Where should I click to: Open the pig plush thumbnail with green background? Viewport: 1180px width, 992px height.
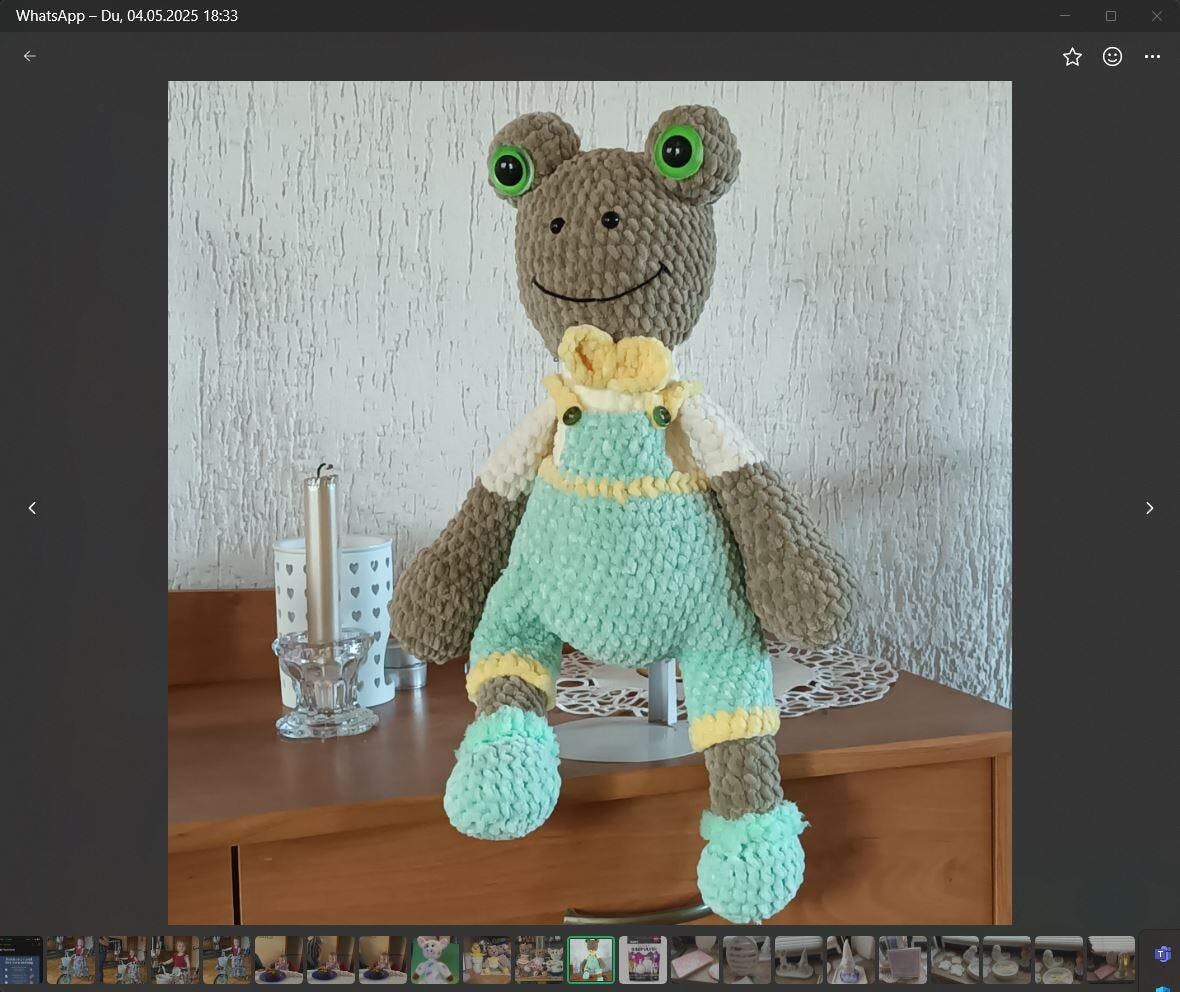tap(435, 960)
